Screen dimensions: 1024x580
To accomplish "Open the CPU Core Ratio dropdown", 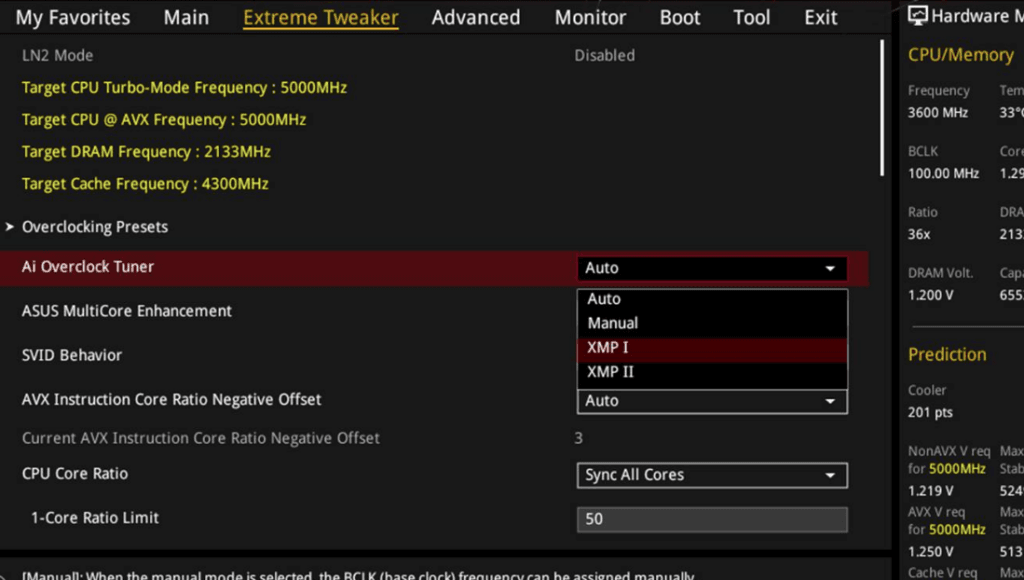I will pyautogui.click(x=712, y=475).
